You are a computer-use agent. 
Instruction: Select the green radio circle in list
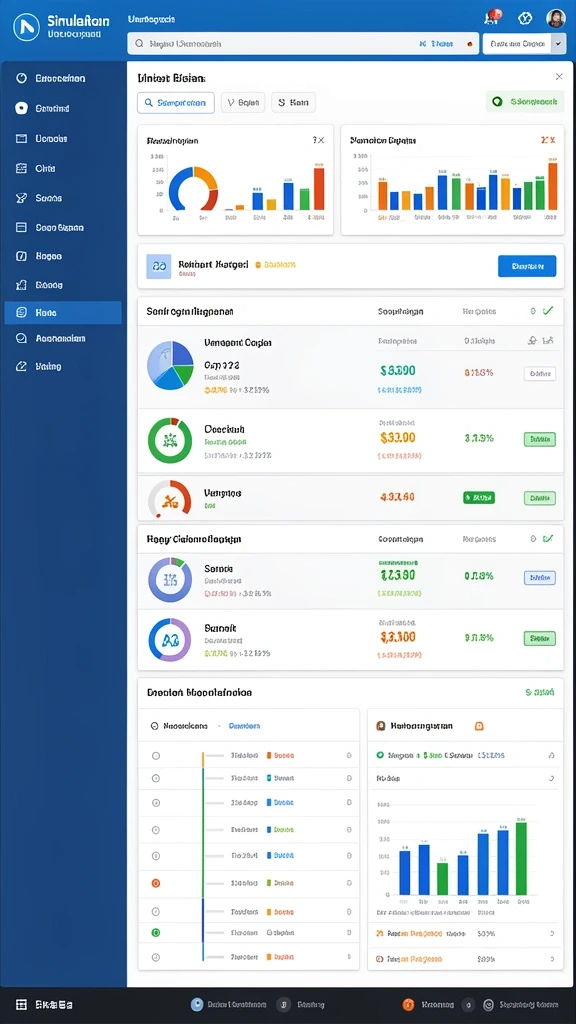(155, 933)
